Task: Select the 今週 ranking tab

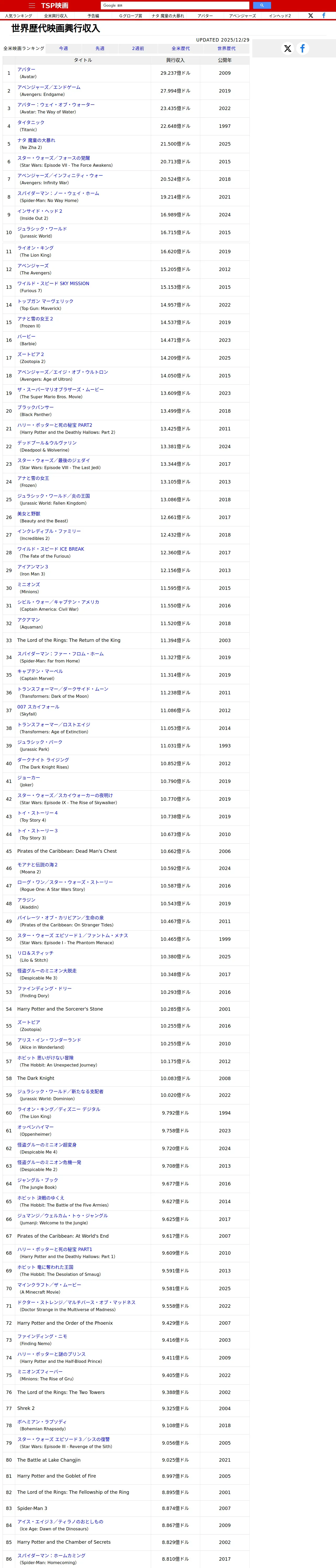Action: (x=63, y=48)
